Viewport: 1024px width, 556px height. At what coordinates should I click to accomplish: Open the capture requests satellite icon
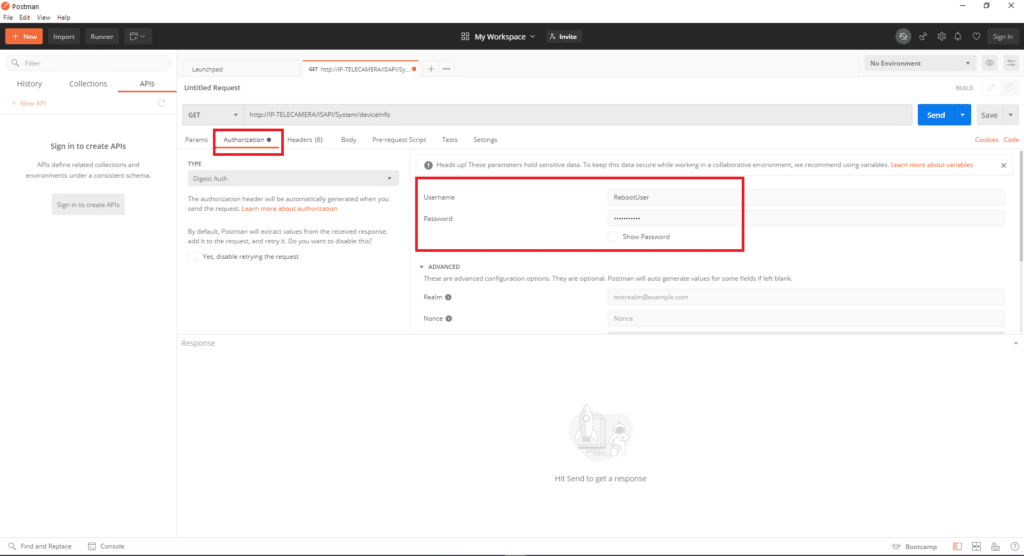click(923, 37)
